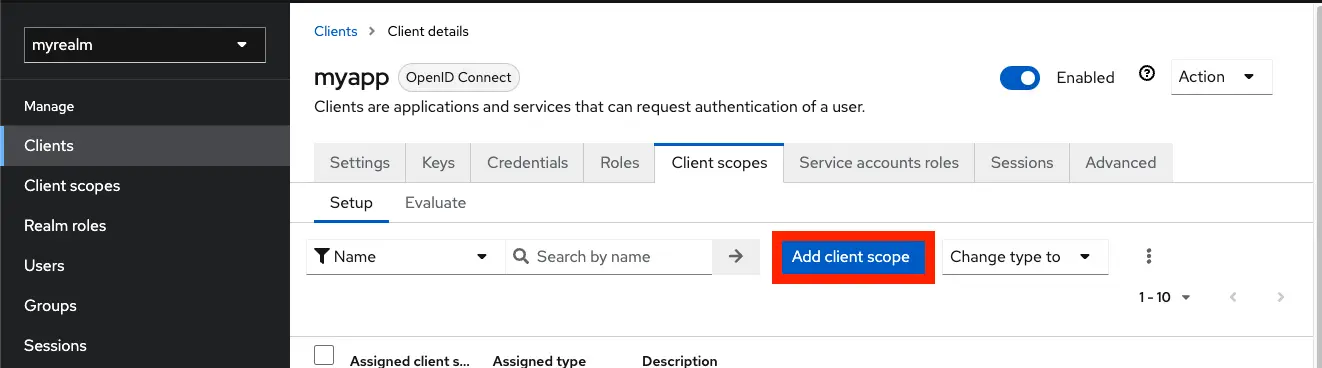
Task: Click the OpenID Connect badge
Action: tap(459, 77)
